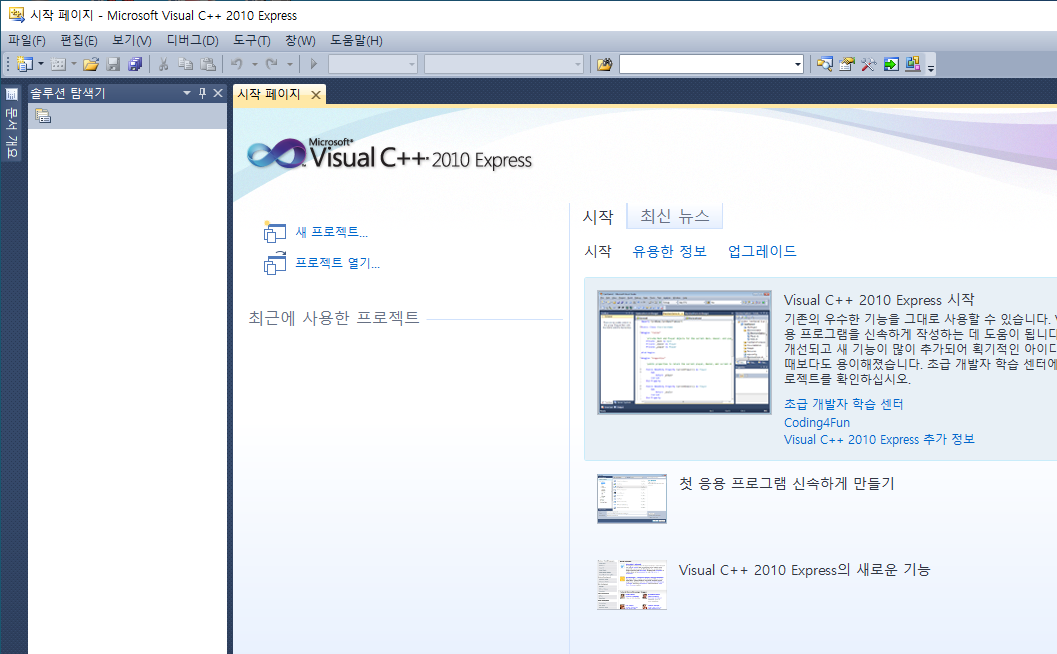Click the Open File folder icon
Screen dimensions: 1057x654
pyautogui.click(x=91, y=64)
